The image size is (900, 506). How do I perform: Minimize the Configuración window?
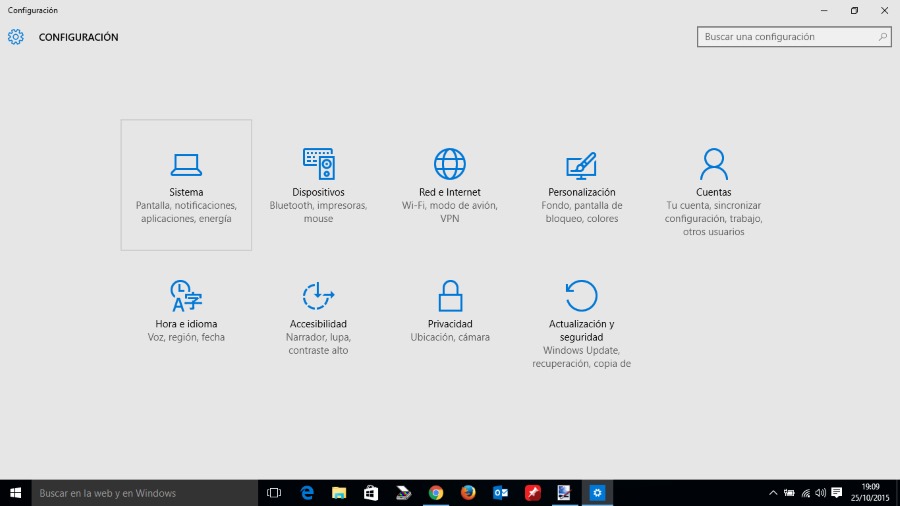pyautogui.click(x=824, y=10)
